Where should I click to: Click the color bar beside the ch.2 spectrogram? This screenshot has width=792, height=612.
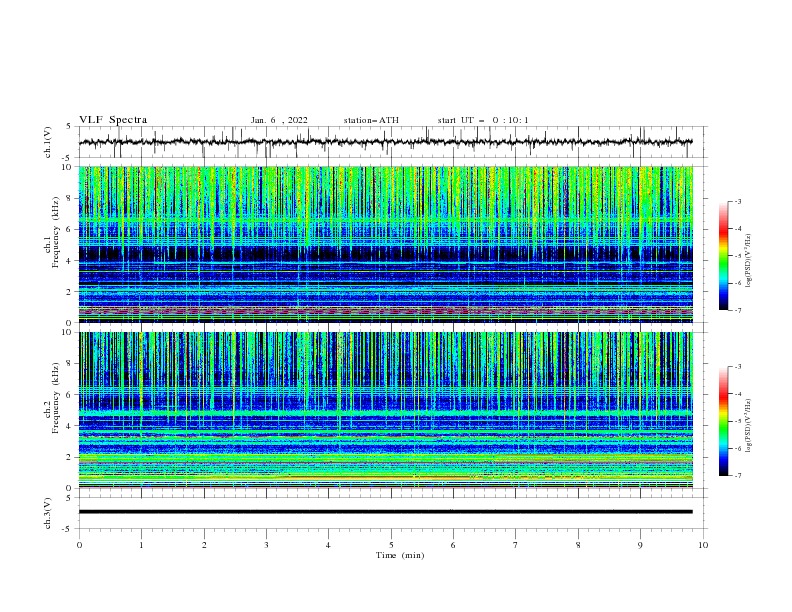[723, 421]
